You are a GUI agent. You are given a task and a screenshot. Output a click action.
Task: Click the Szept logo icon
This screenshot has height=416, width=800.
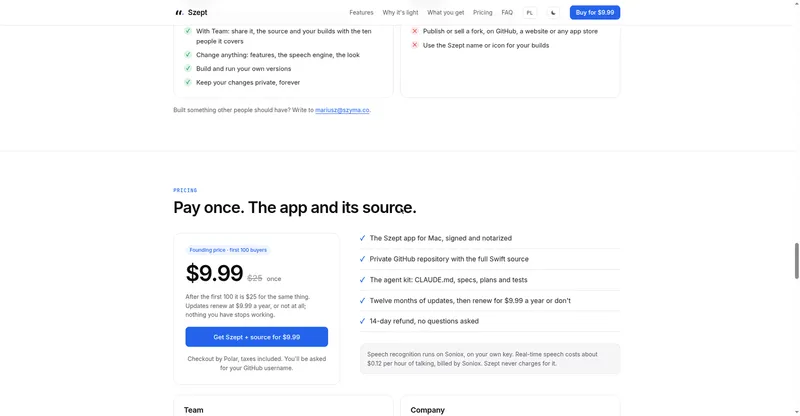(179, 12)
